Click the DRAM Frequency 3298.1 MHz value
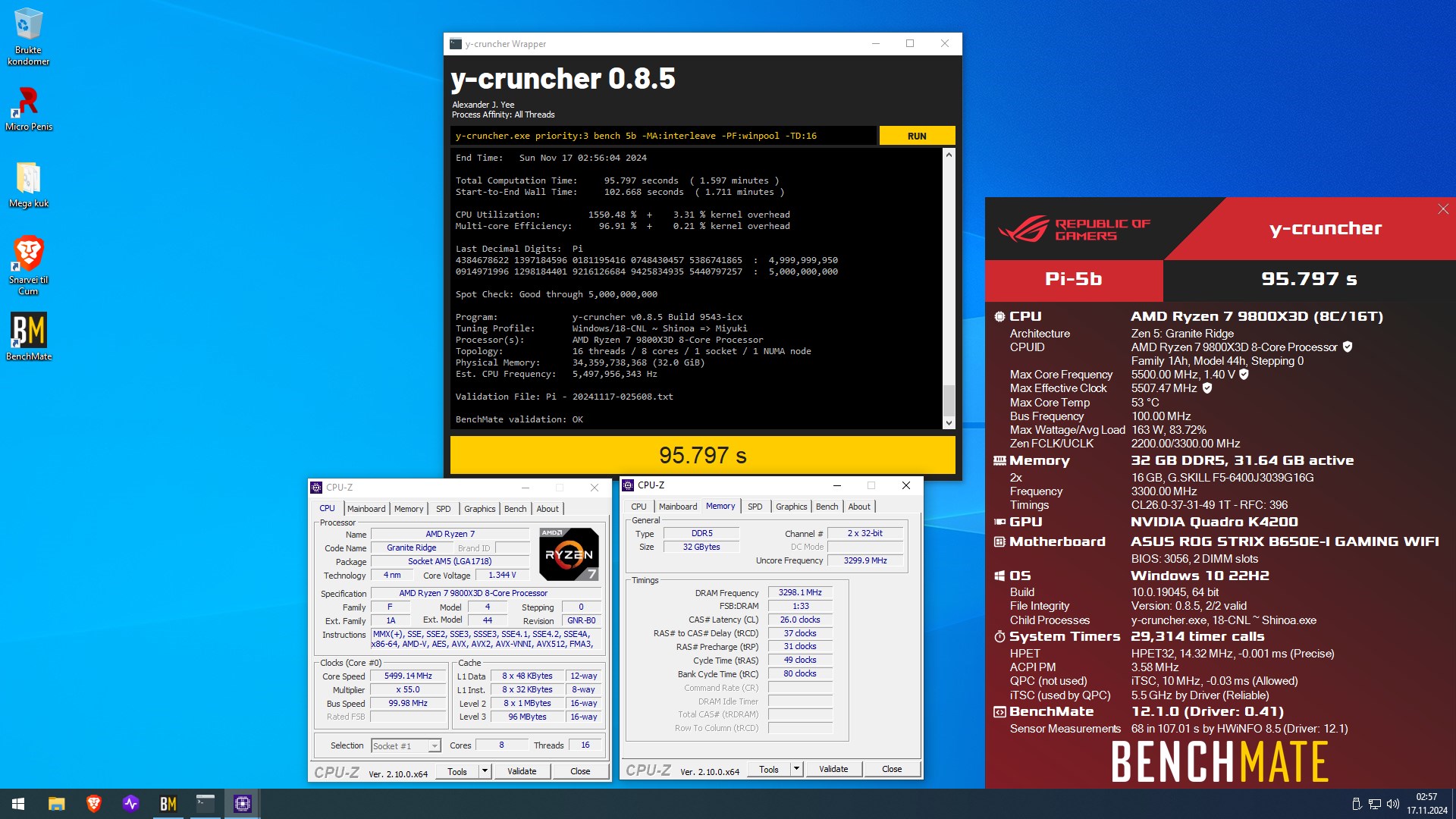 [x=800, y=592]
